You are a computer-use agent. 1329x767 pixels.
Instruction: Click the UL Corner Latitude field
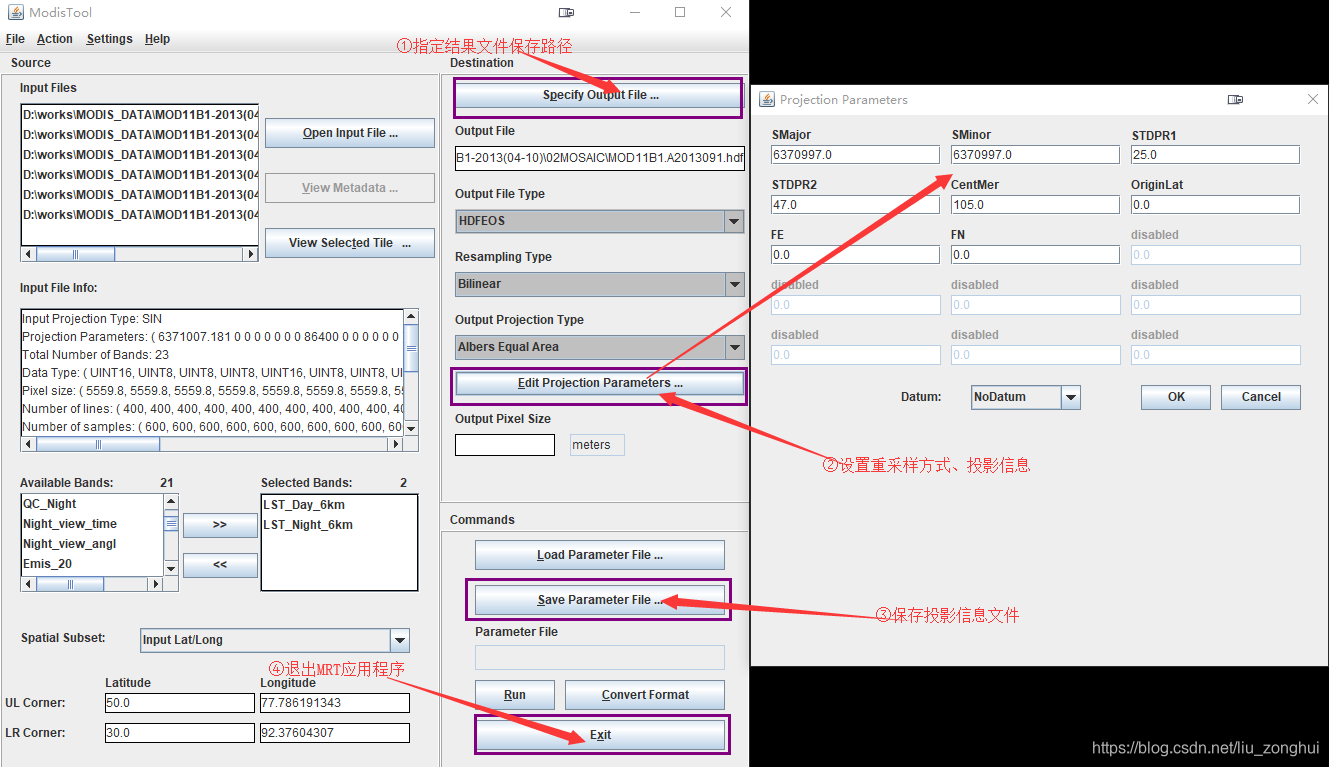click(x=180, y=703)
